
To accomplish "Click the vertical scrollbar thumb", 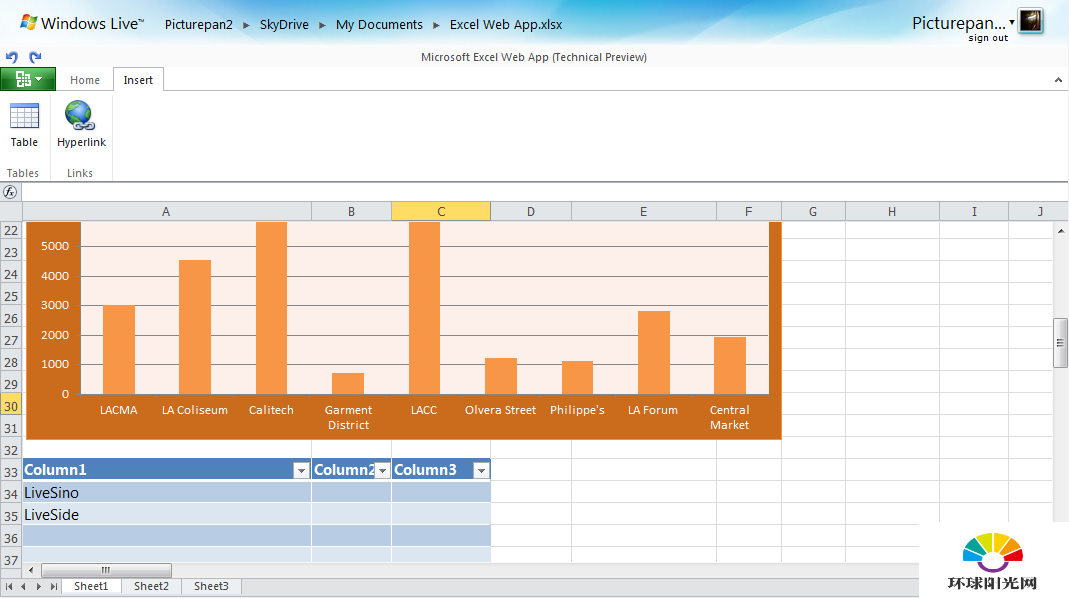I will [1060, 343].
